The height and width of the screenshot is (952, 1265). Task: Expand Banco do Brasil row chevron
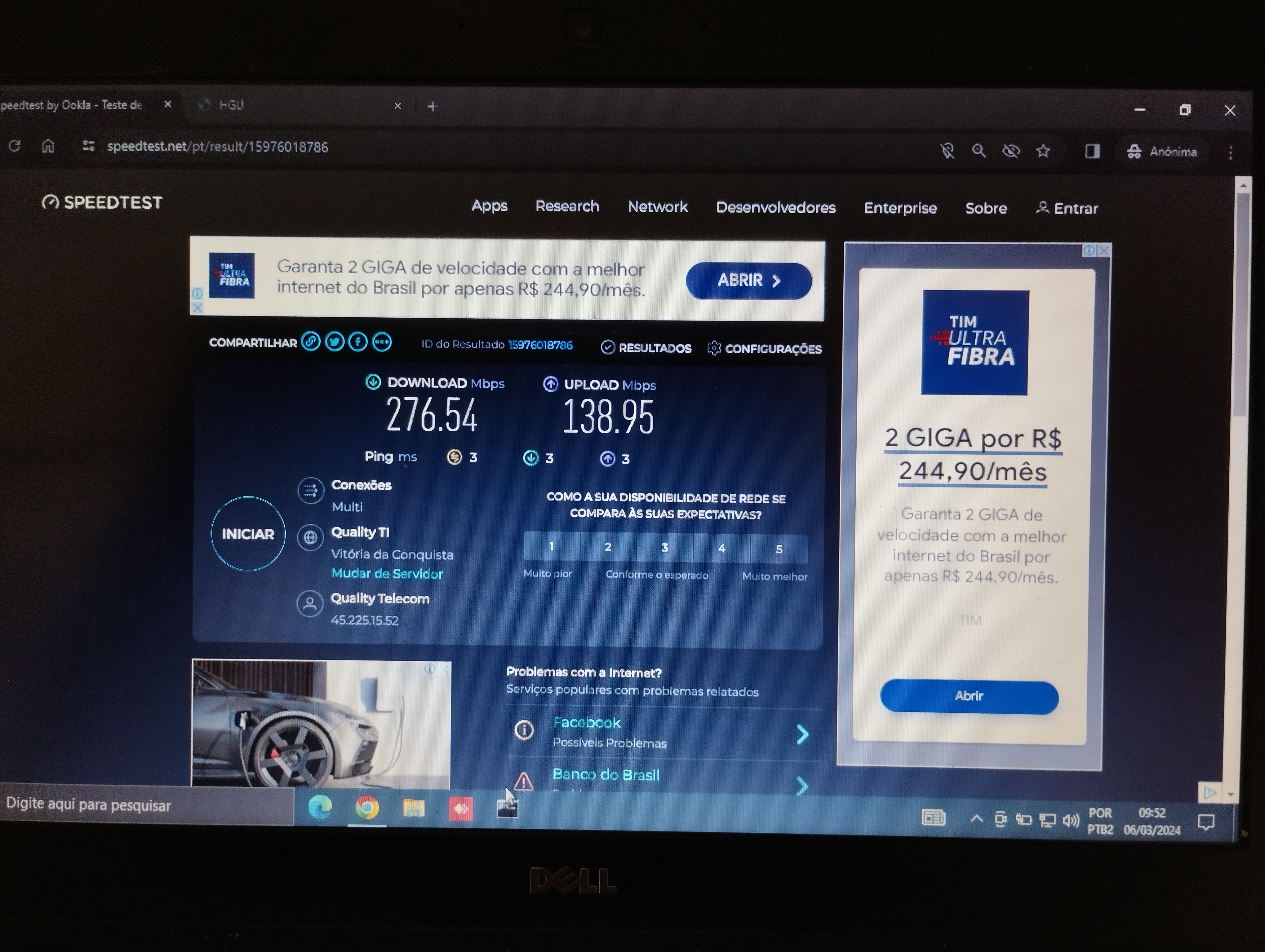coord(802,786)
